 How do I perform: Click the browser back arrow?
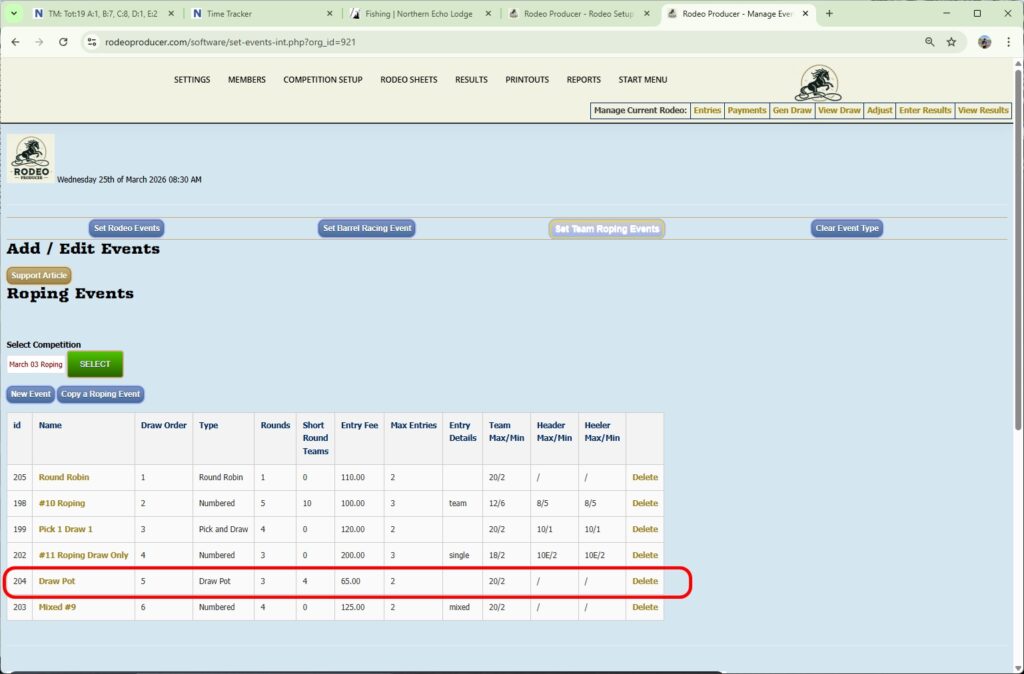pos(15,42)
